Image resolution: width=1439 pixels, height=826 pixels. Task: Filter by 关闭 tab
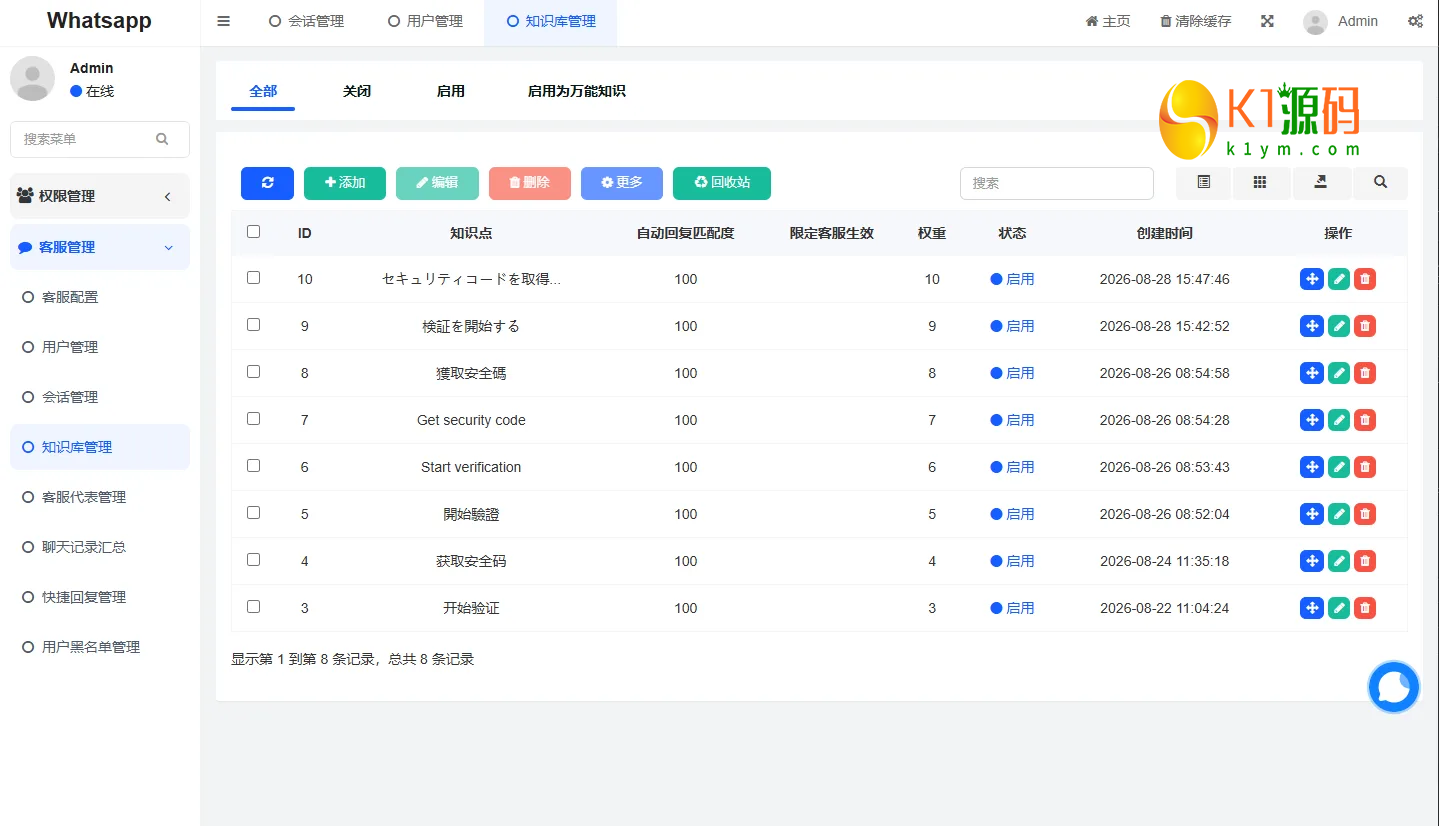coord(357,91)
